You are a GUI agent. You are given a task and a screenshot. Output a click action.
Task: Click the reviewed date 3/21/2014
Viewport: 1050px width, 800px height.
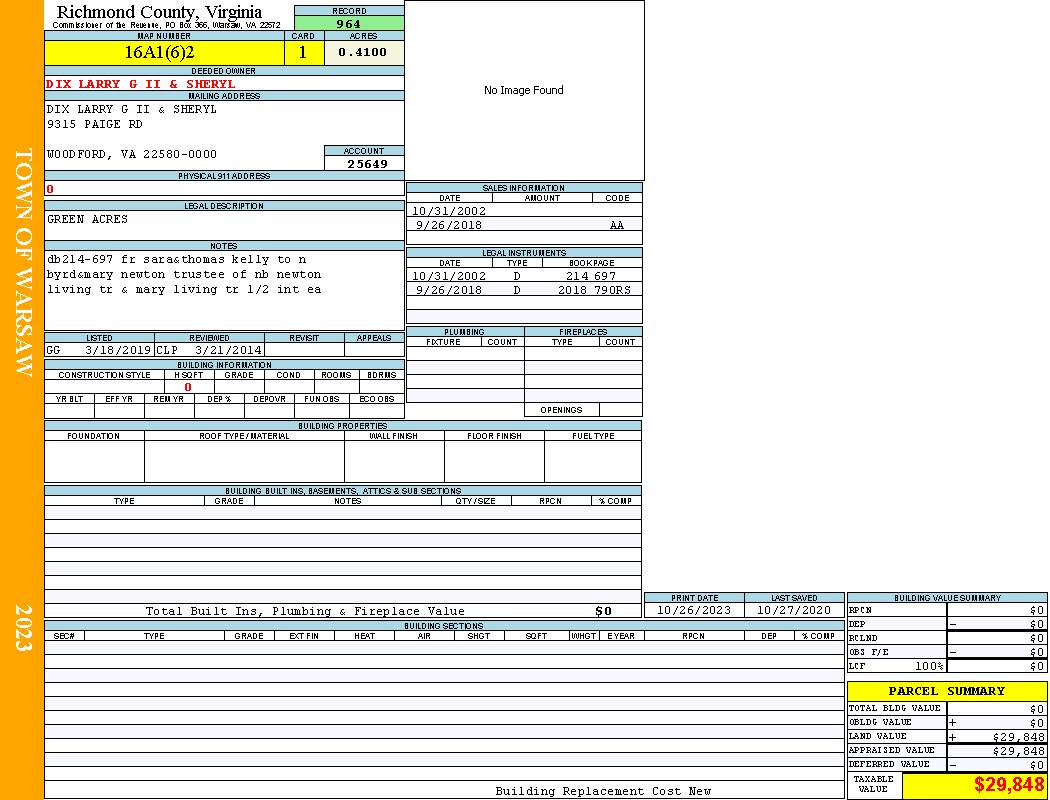point(229,351)
